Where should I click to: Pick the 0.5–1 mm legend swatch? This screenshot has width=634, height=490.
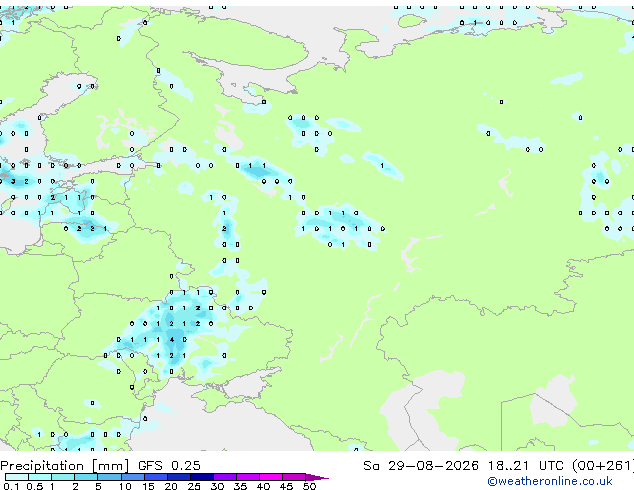(x=40, y=477)
